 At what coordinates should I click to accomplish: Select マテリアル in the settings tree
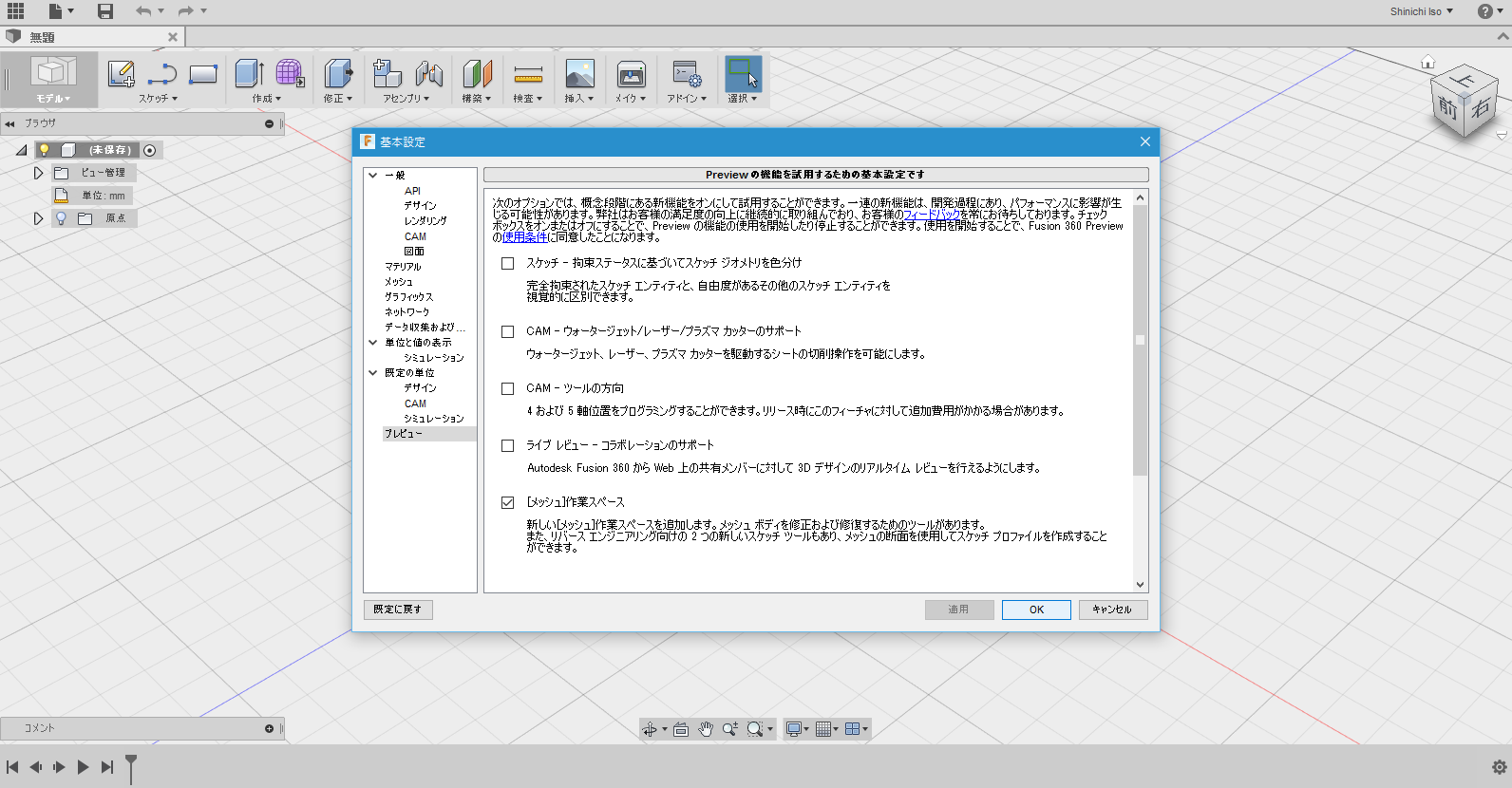(403, 267)
